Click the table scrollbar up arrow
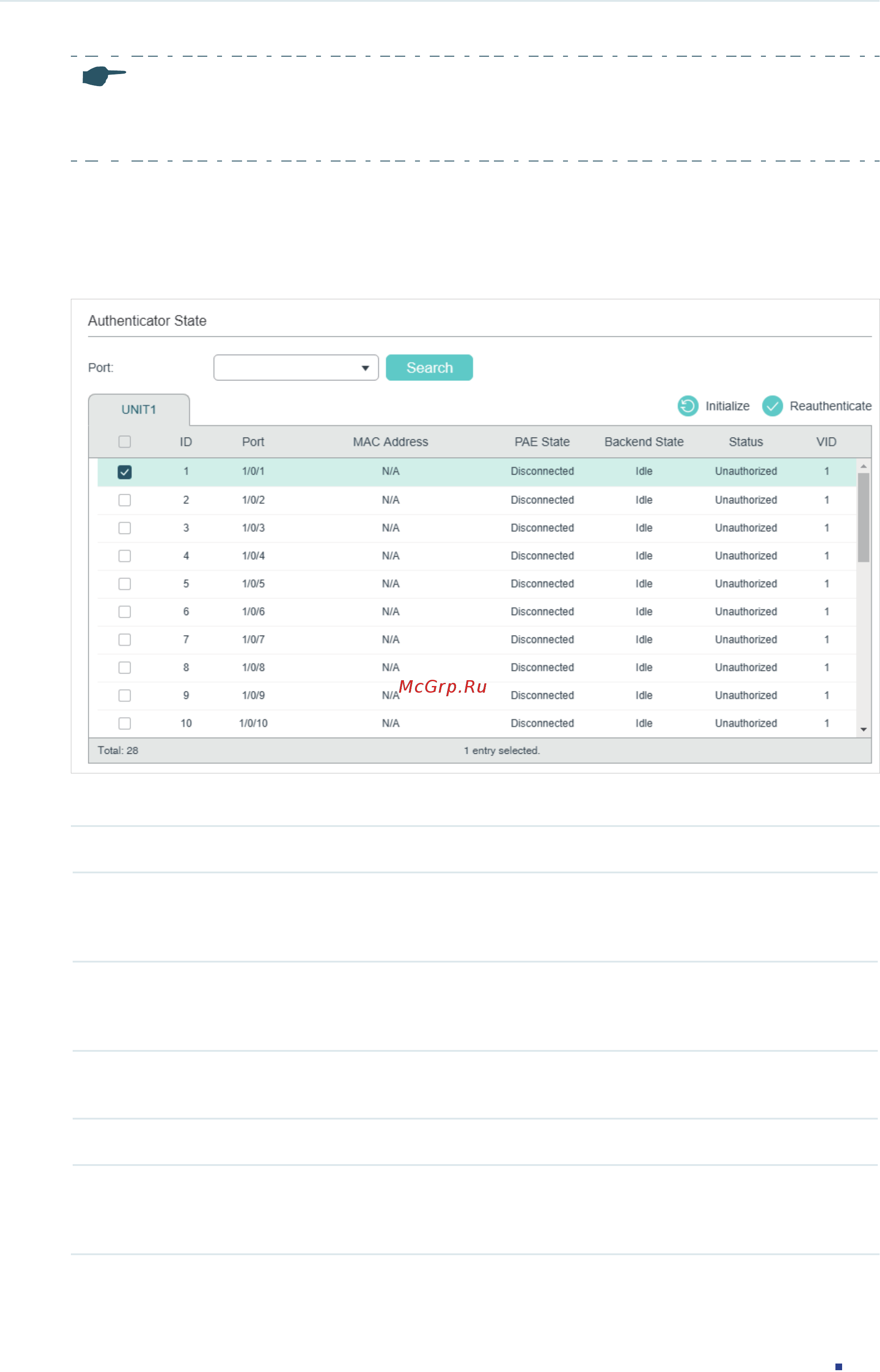The height and width of the screenshot is (1372, 880). coord(864,467)
